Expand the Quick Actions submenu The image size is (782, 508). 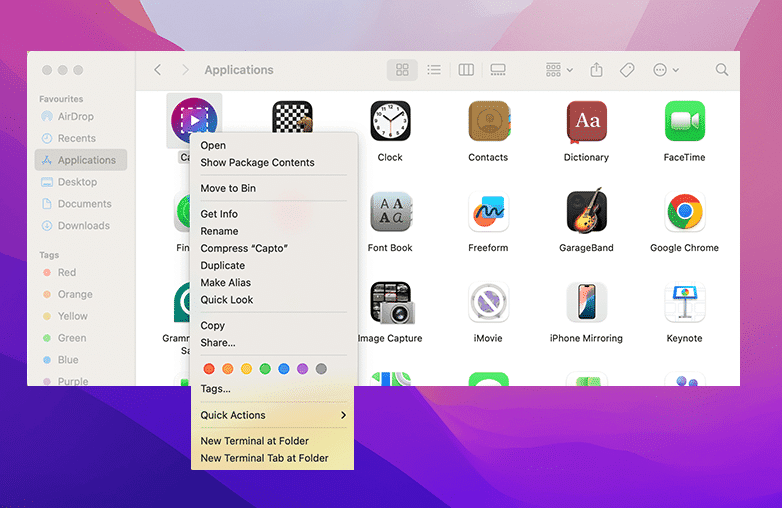273,415
